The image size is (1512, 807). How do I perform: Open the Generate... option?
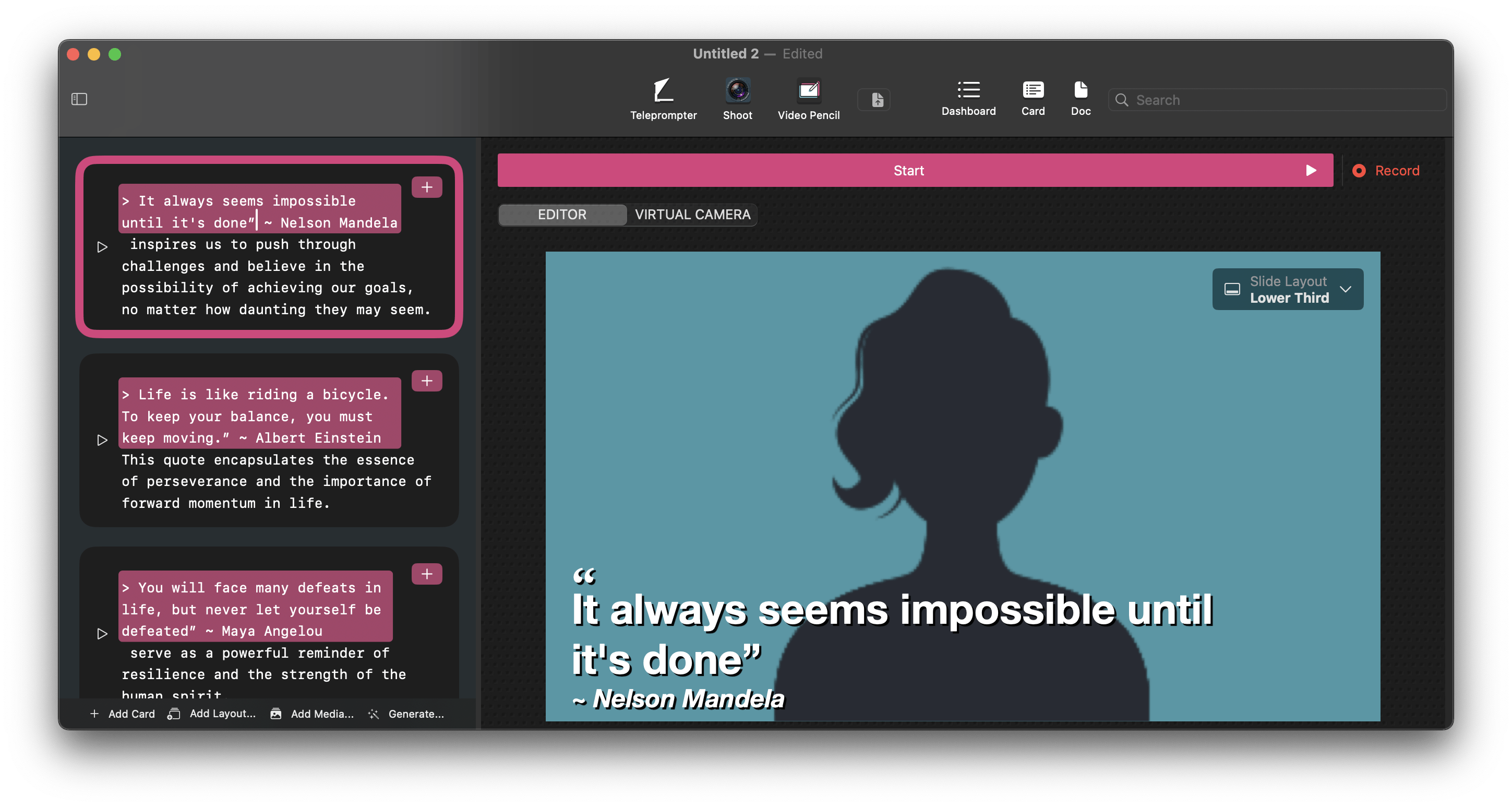[406, 714]
